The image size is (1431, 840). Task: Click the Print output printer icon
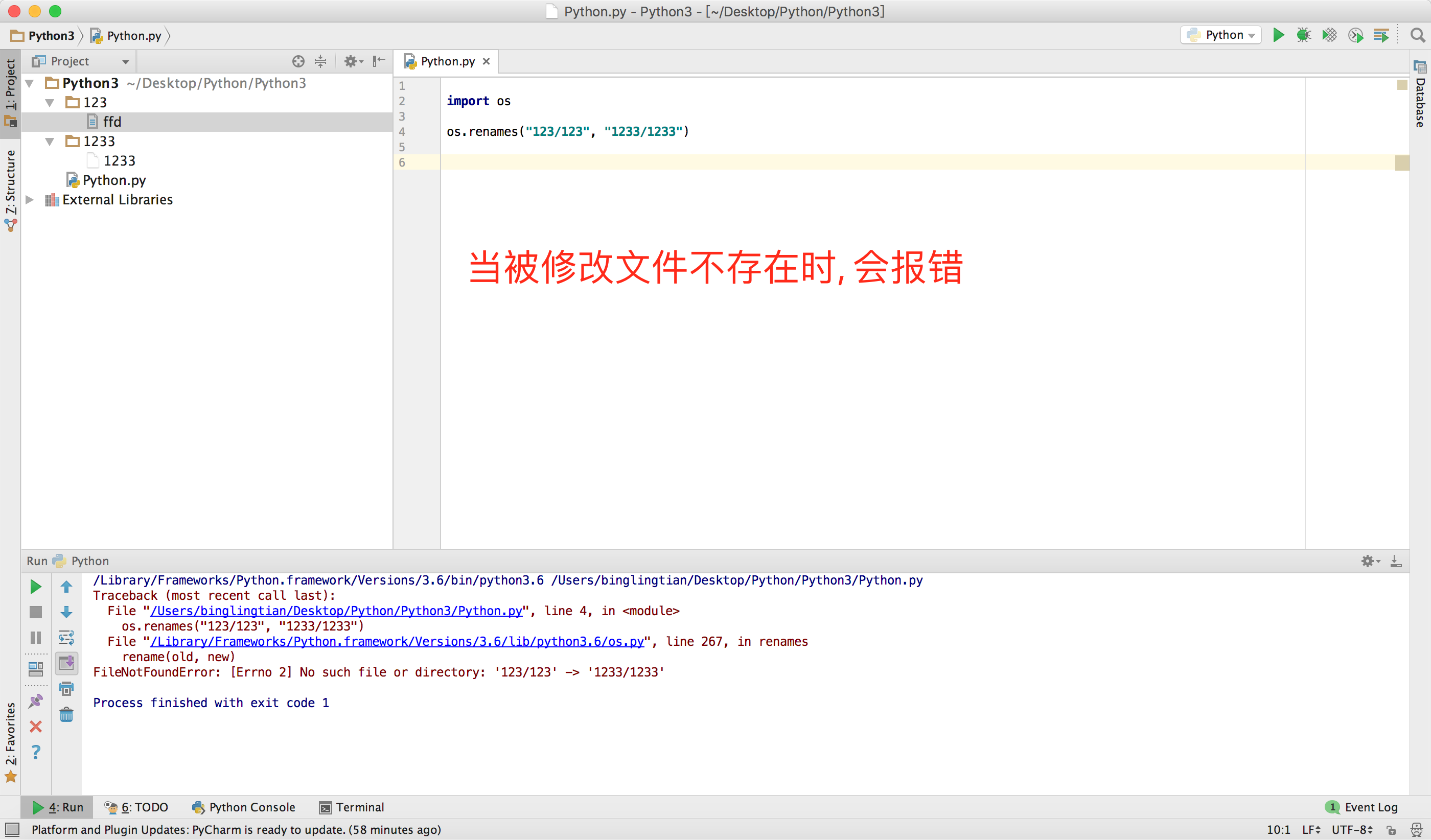pos(66,689)
